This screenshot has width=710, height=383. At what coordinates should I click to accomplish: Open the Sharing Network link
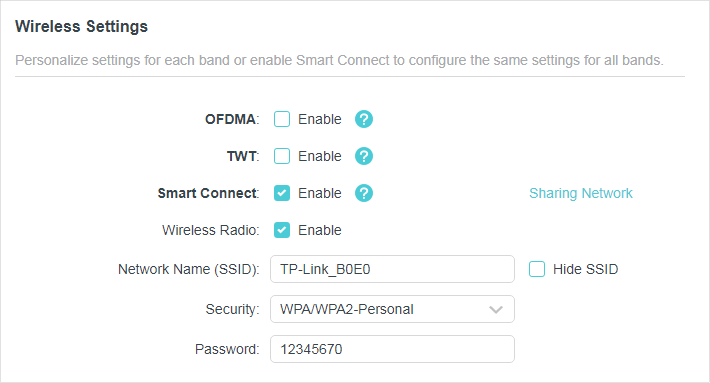(x=580, y=193)
